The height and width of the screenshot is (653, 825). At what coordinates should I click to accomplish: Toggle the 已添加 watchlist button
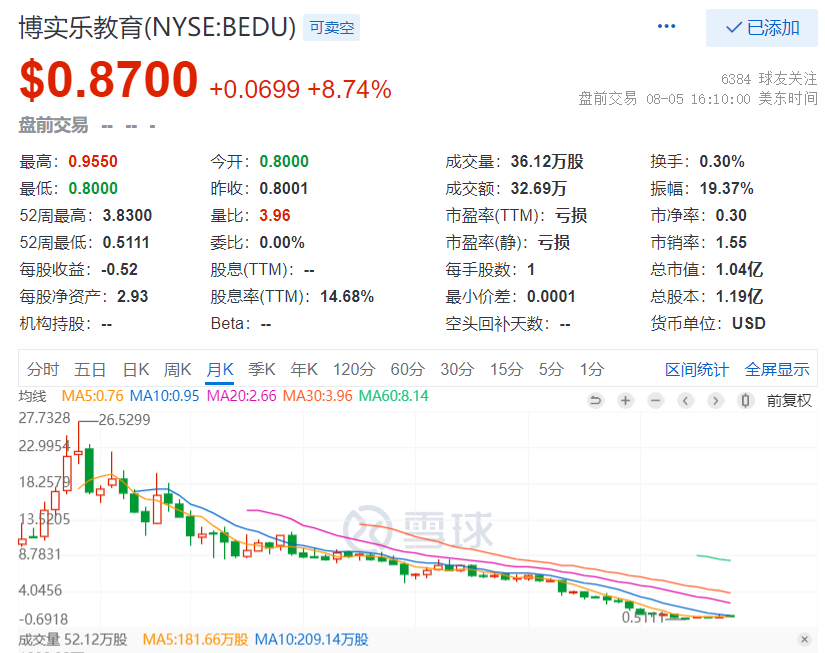pyautogui.click(x=762, y=28)
